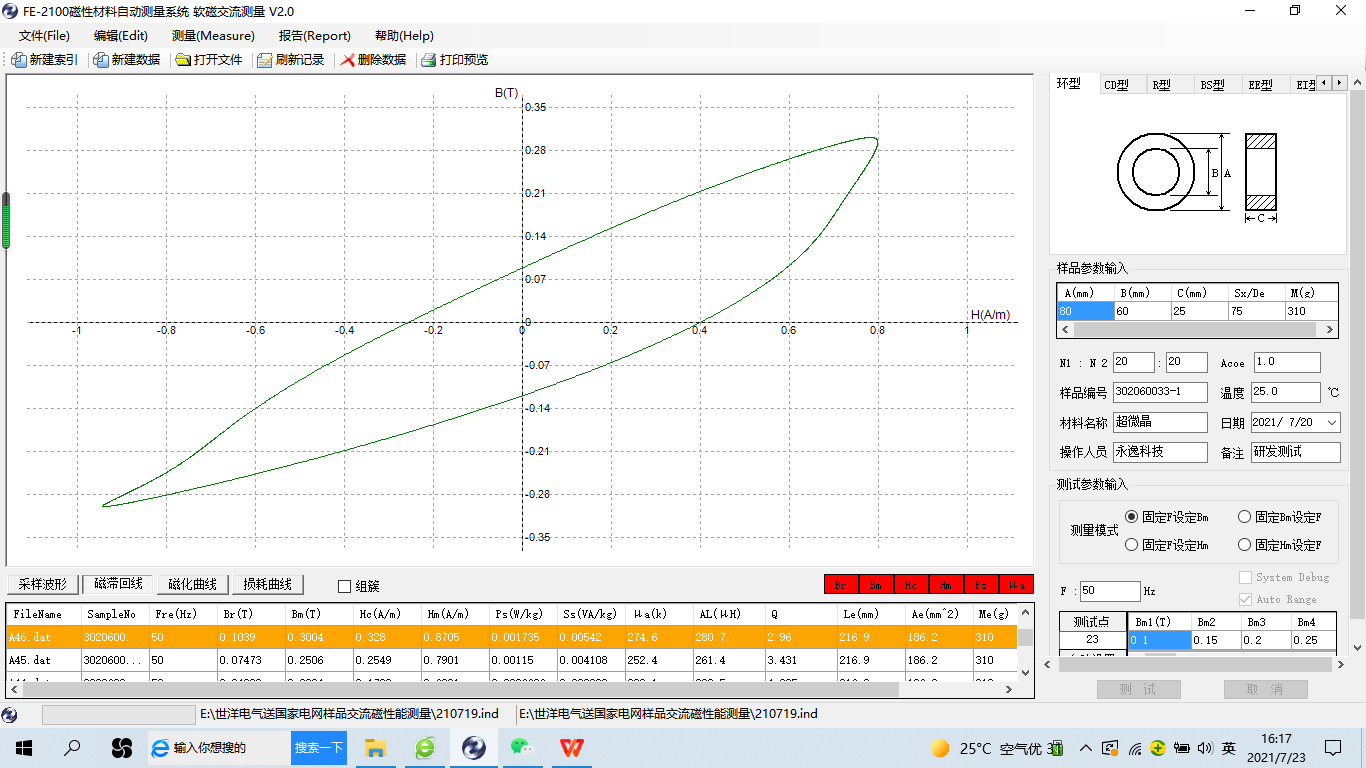Click the red Ps indicator box

(981, 584)
